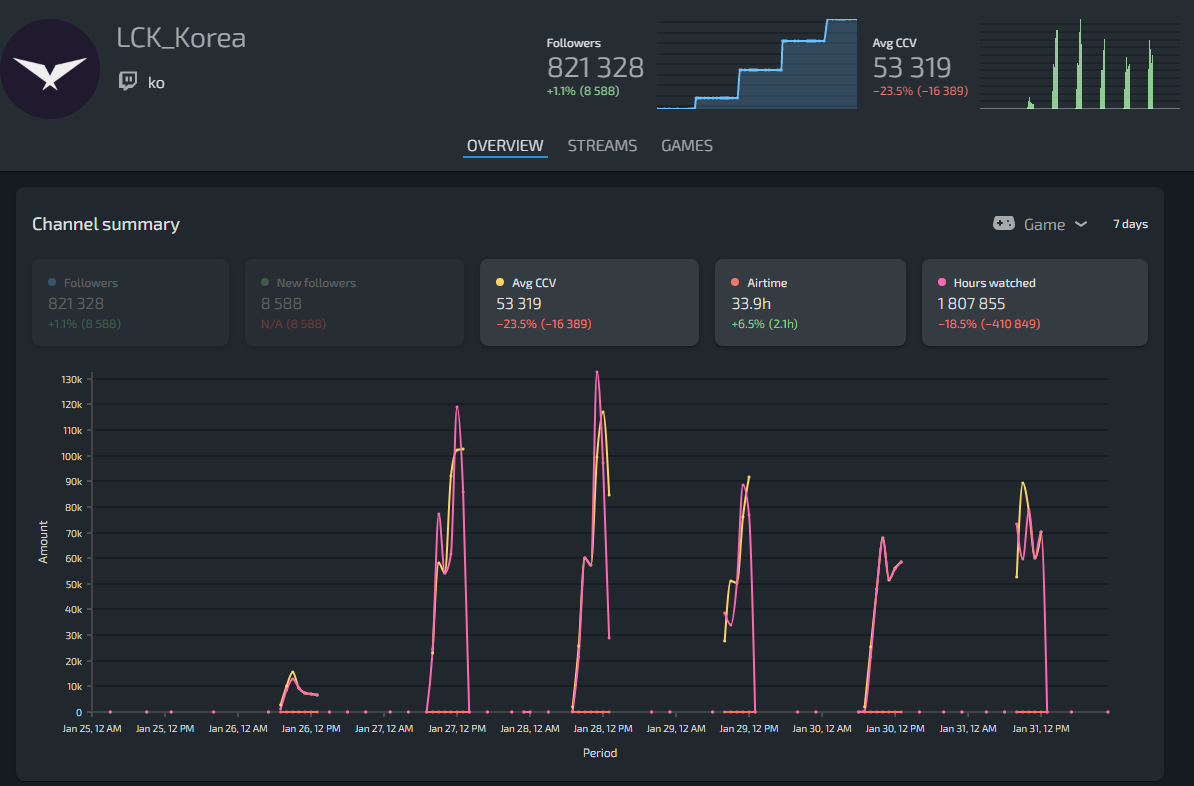
Task: Open the 7 days period selector
Action: tap(1130, 224)
